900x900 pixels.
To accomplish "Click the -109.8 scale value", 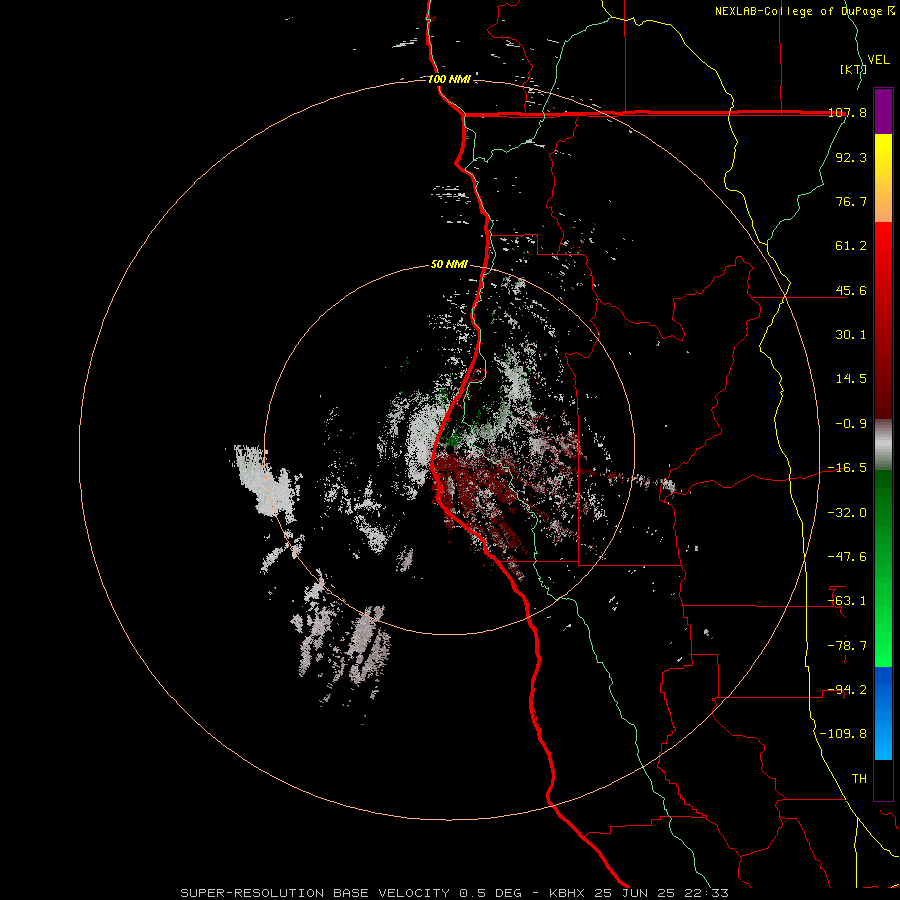I will click(x=843, y=734).
